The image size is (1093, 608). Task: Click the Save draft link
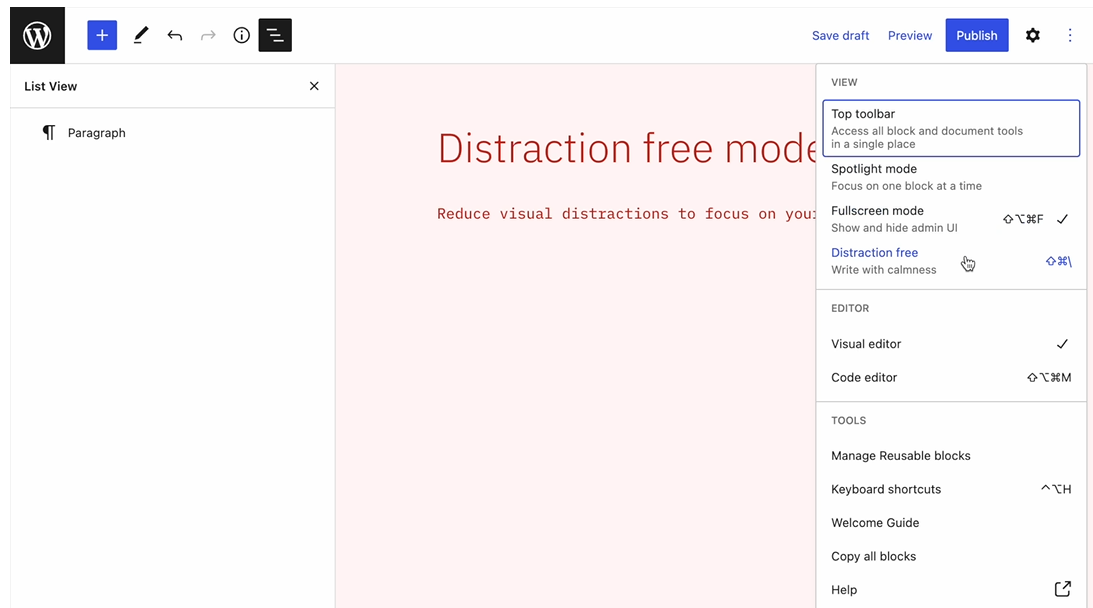[x=840, y=36]
